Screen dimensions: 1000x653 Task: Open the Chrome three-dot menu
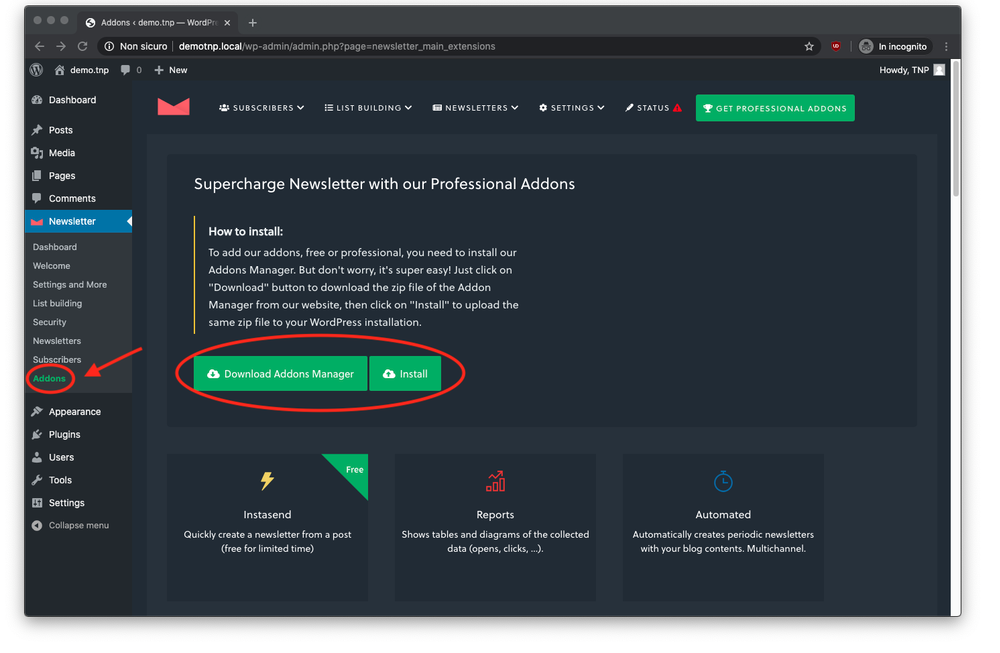coord(946,47)
